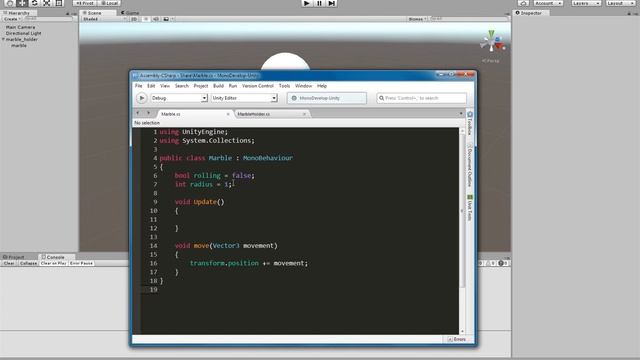Step one frame forward in Unity
The width and height of the screenshot is (640, 360).
(x=331, y=3)
